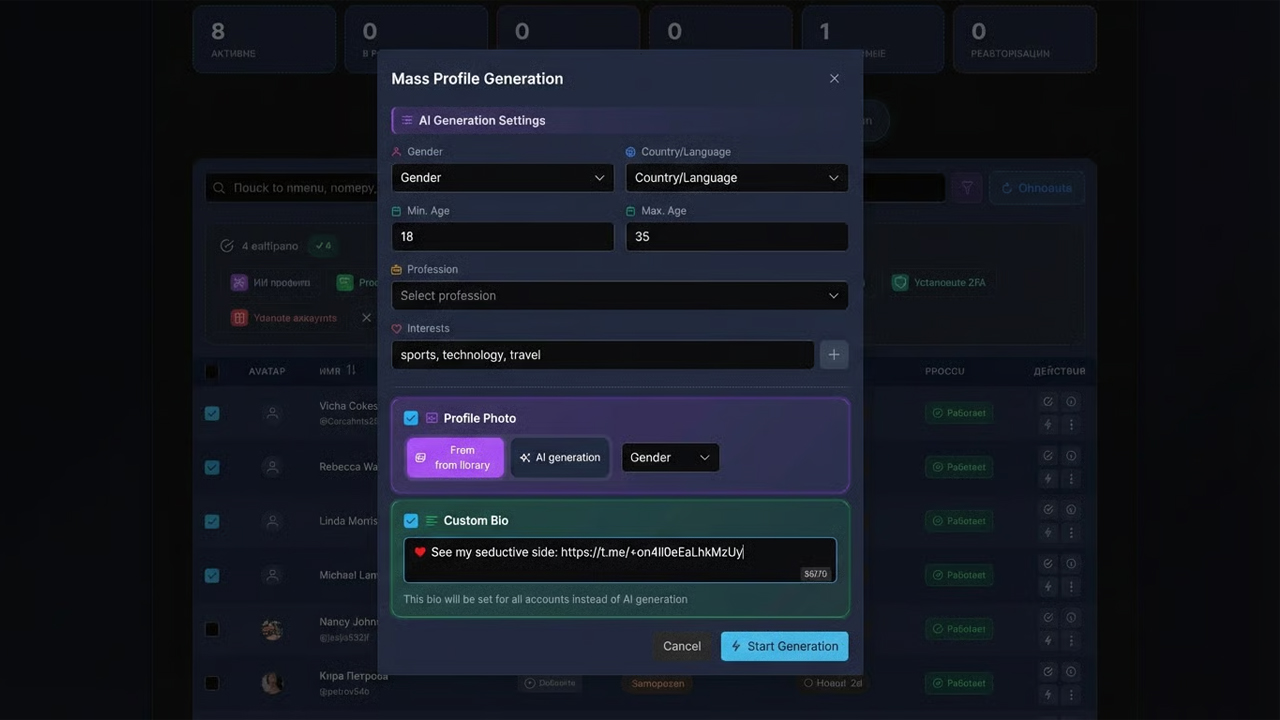Toggle Vicha Cokes row checkbox in background table
This screenshot has width=1280, height=720.
coord(212,413)
